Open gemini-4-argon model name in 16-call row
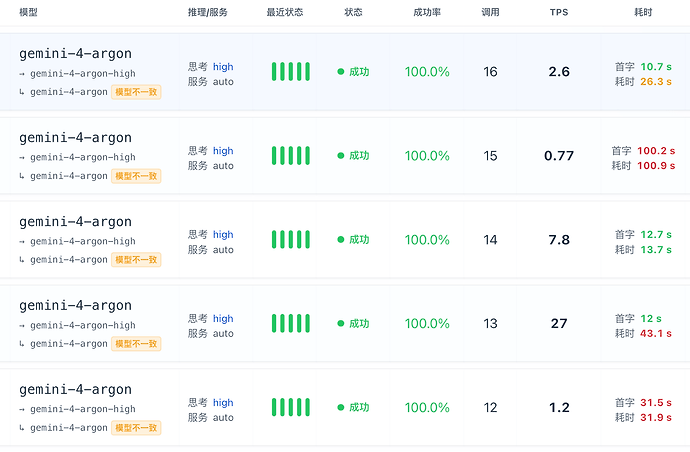The width and height of the screenshot is (690, 452). [75, 54]
